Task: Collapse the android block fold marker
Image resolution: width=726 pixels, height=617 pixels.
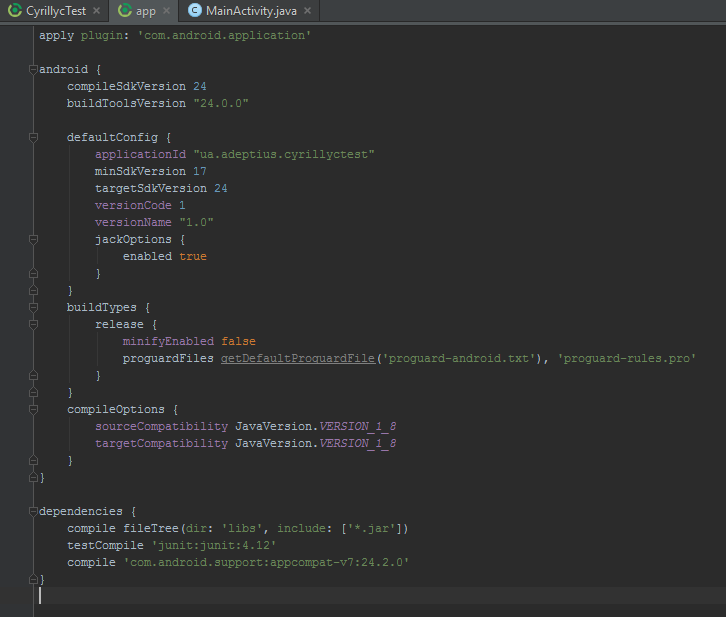Action: [x=33, y=70]
